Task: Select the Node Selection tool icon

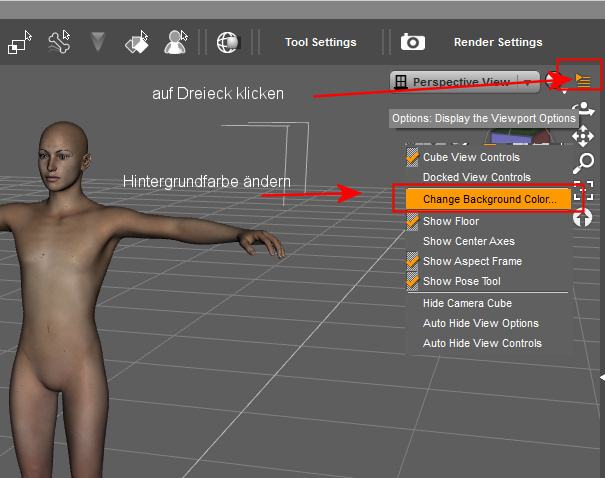Action: click(x=20, y=42)
